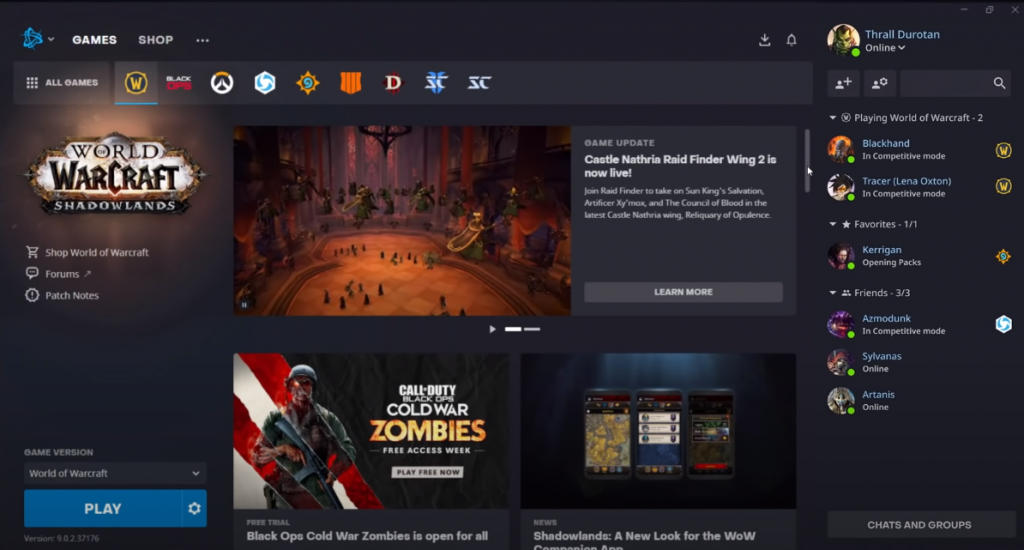Open the Battle.net logo menu
This screenshot has height=550, width=1024.
tap(38, 39)
